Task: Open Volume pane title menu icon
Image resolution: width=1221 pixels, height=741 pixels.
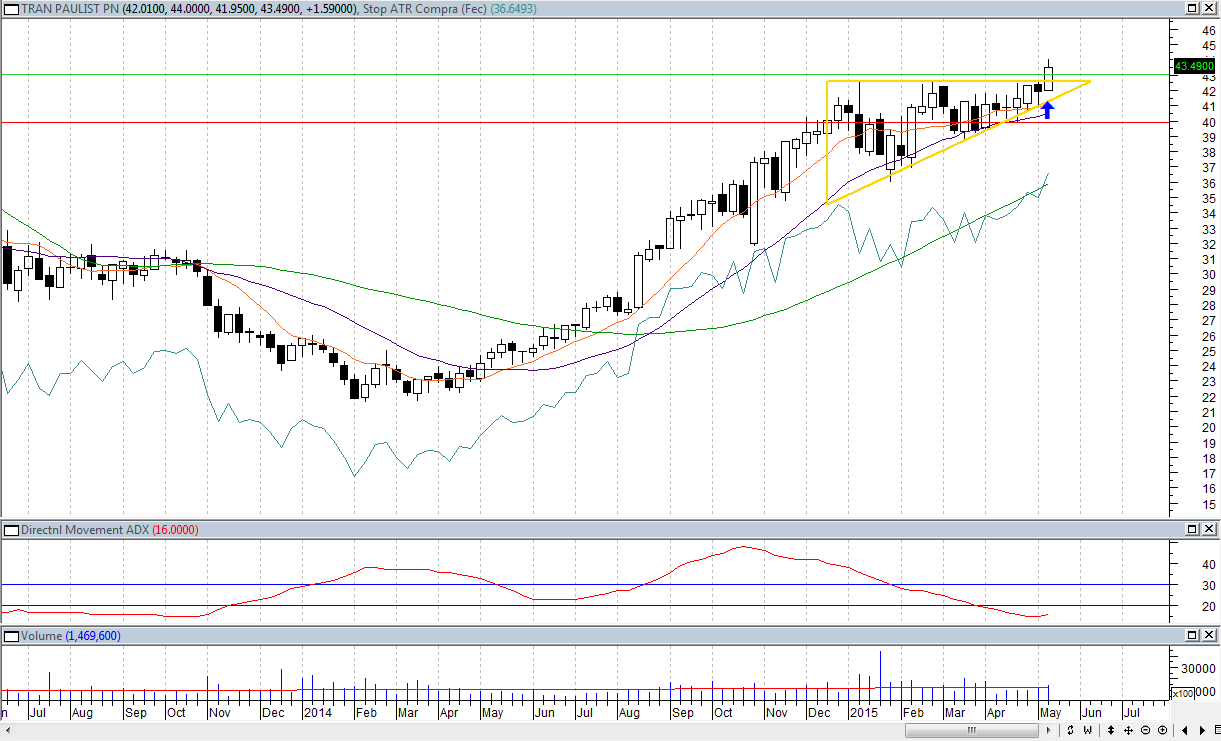Action: pos(10,636)
